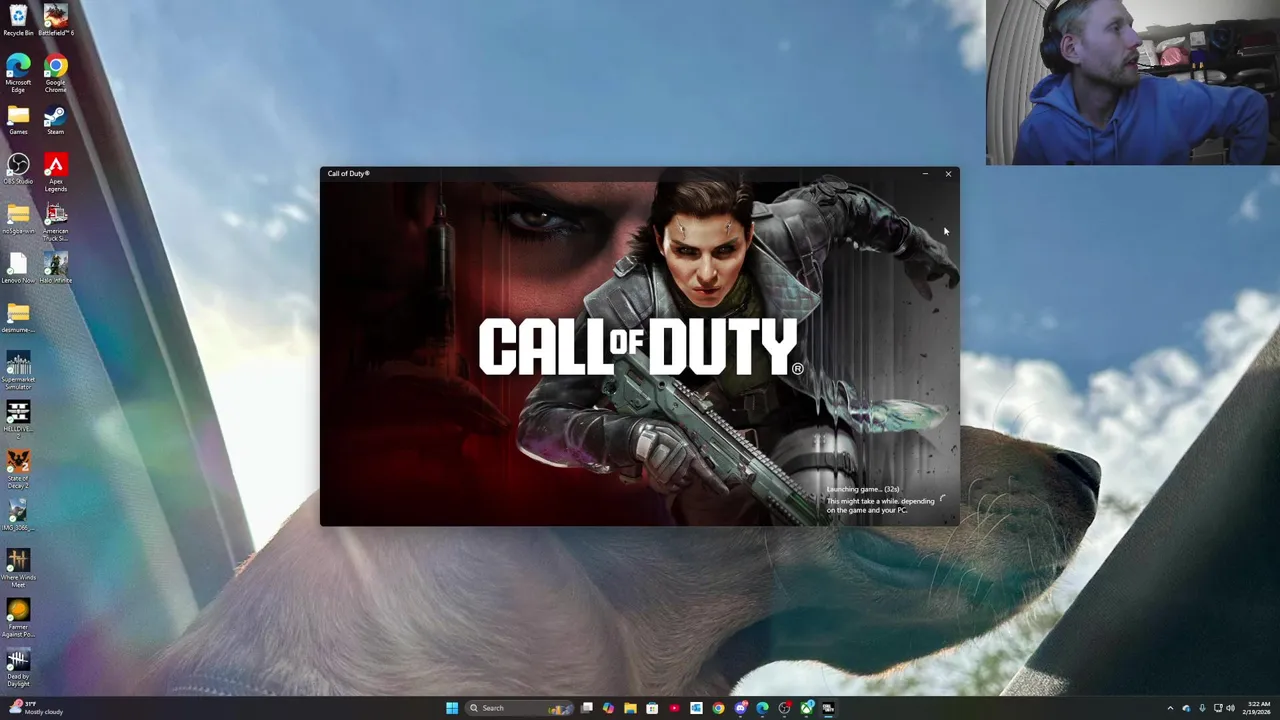1280x720 pixels.
Task: Select the Supermarket Simulator desktop shortcut
Action: coord(18,370)
